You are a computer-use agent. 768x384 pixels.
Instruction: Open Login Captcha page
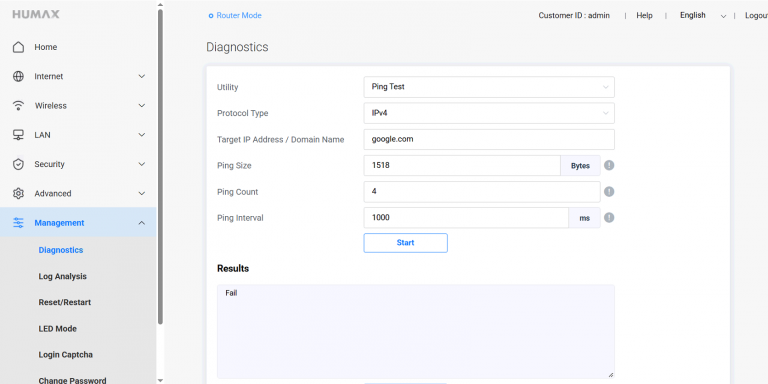(66, 355)
